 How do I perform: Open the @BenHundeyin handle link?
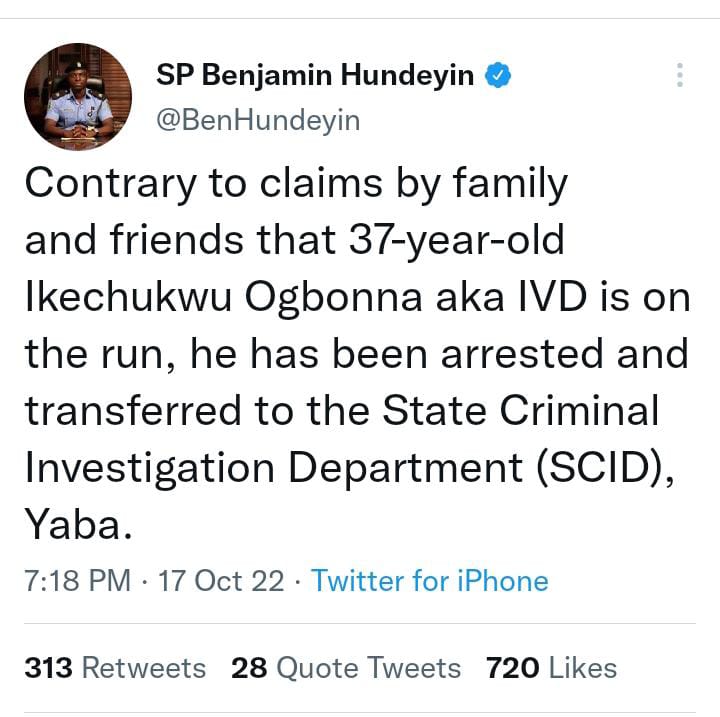coord(258,120)
